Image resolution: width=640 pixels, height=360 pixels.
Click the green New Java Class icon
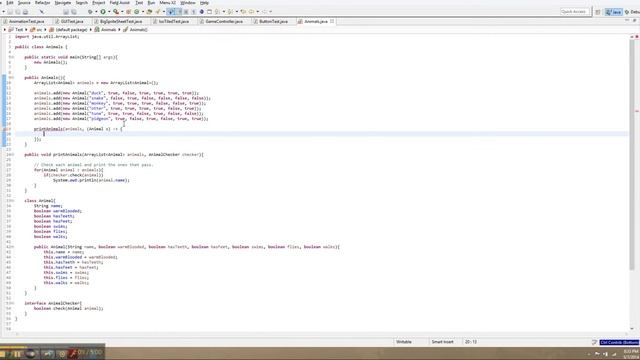[x=137, y=12]
